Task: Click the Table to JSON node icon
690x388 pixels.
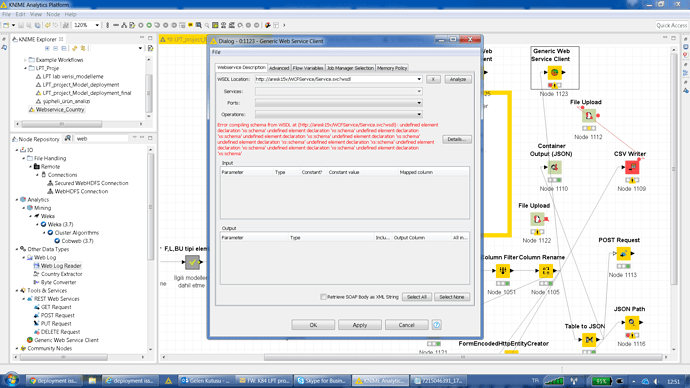Action: tap(589, 340)
